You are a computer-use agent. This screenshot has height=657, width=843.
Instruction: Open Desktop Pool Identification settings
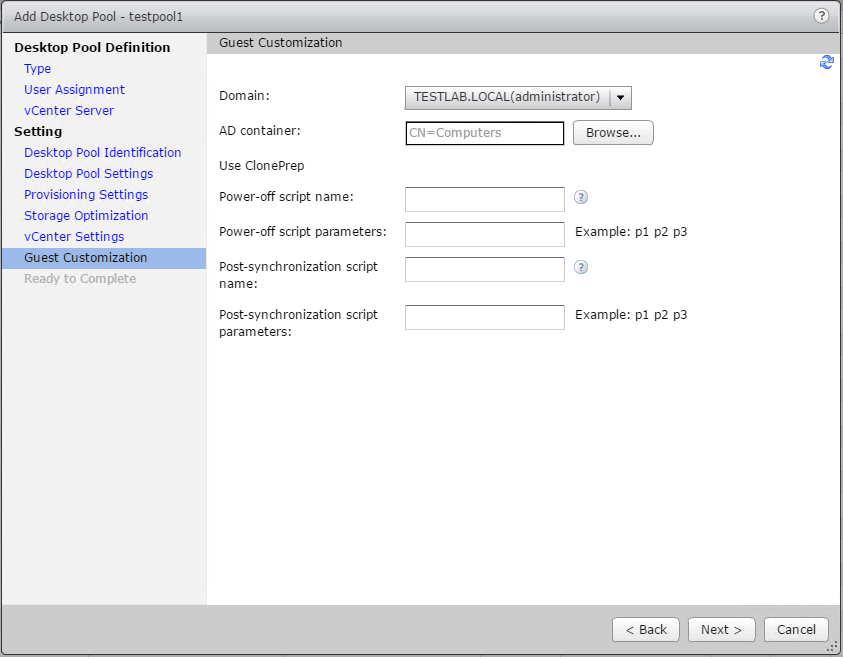click(x=103, y=153)
